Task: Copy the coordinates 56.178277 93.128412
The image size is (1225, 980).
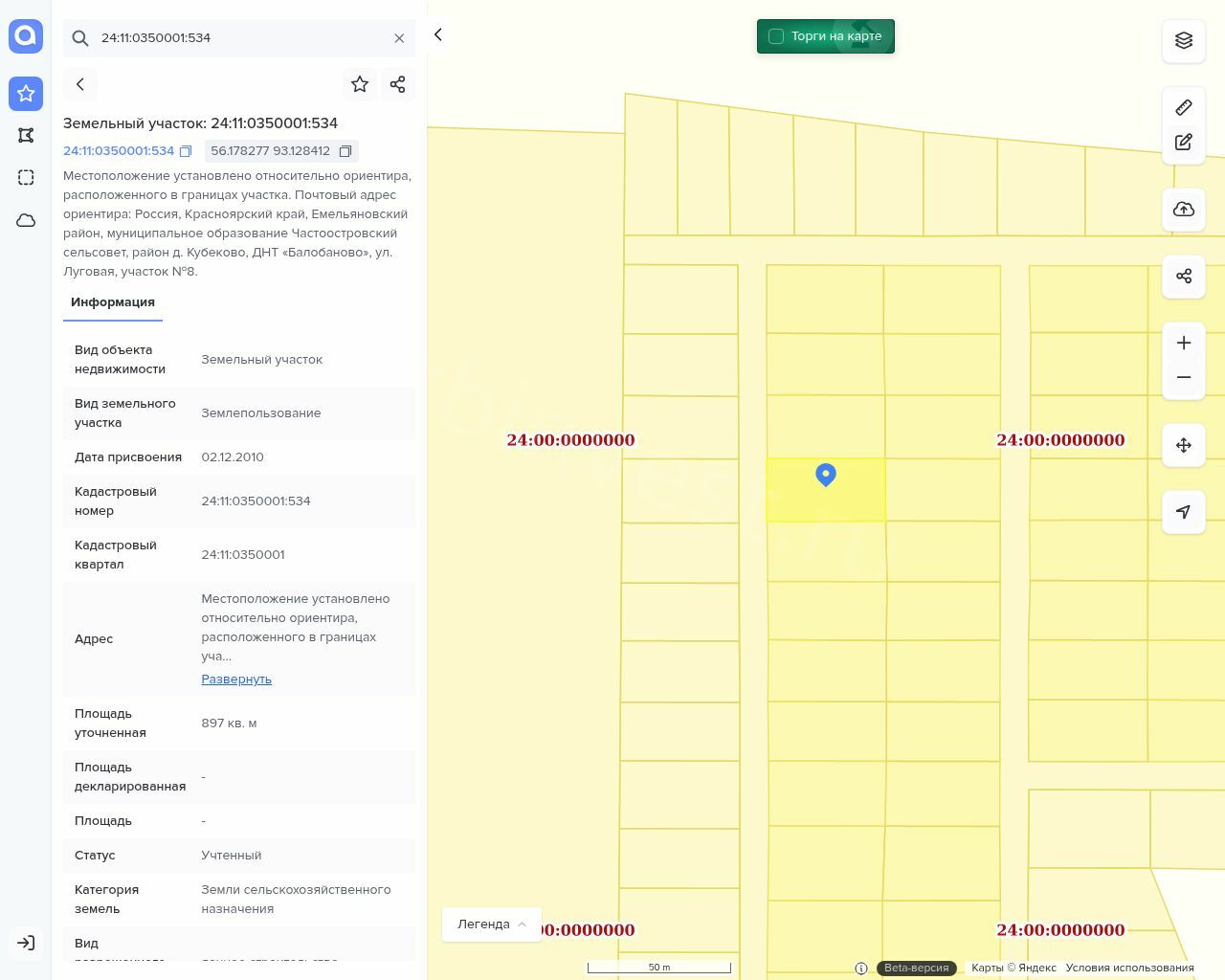Action: coord(345,151)
